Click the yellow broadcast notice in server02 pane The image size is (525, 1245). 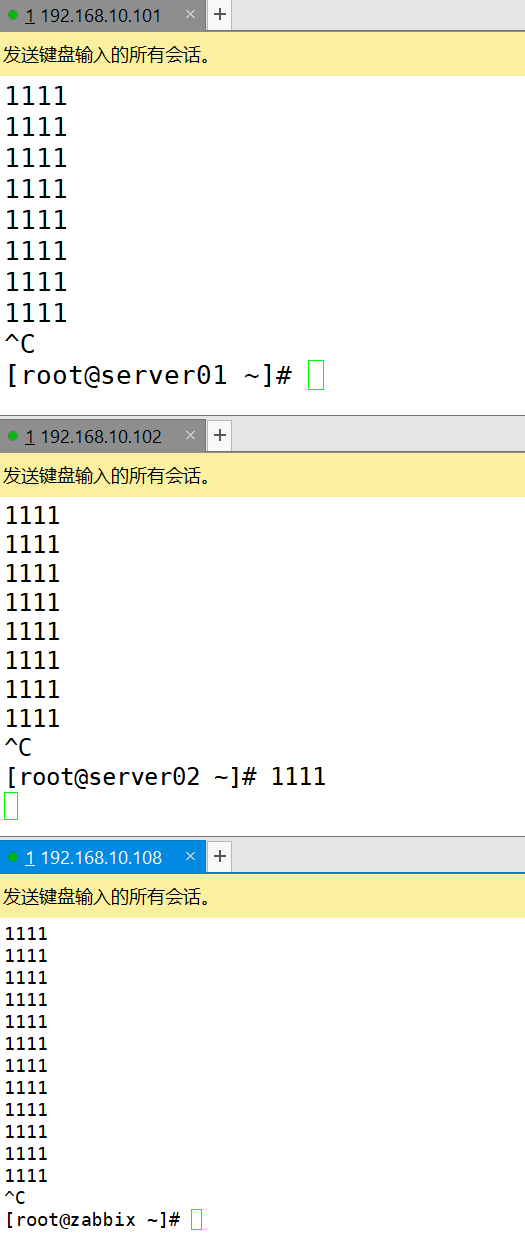pos(262,475)
